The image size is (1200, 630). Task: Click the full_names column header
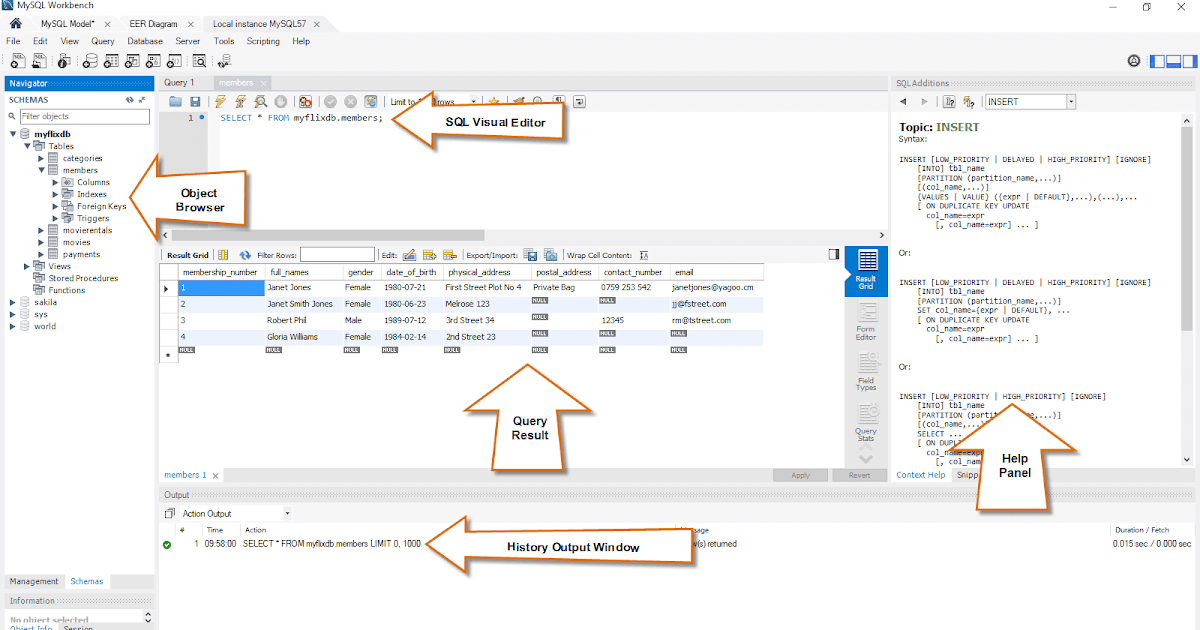(x=304, y=272)
